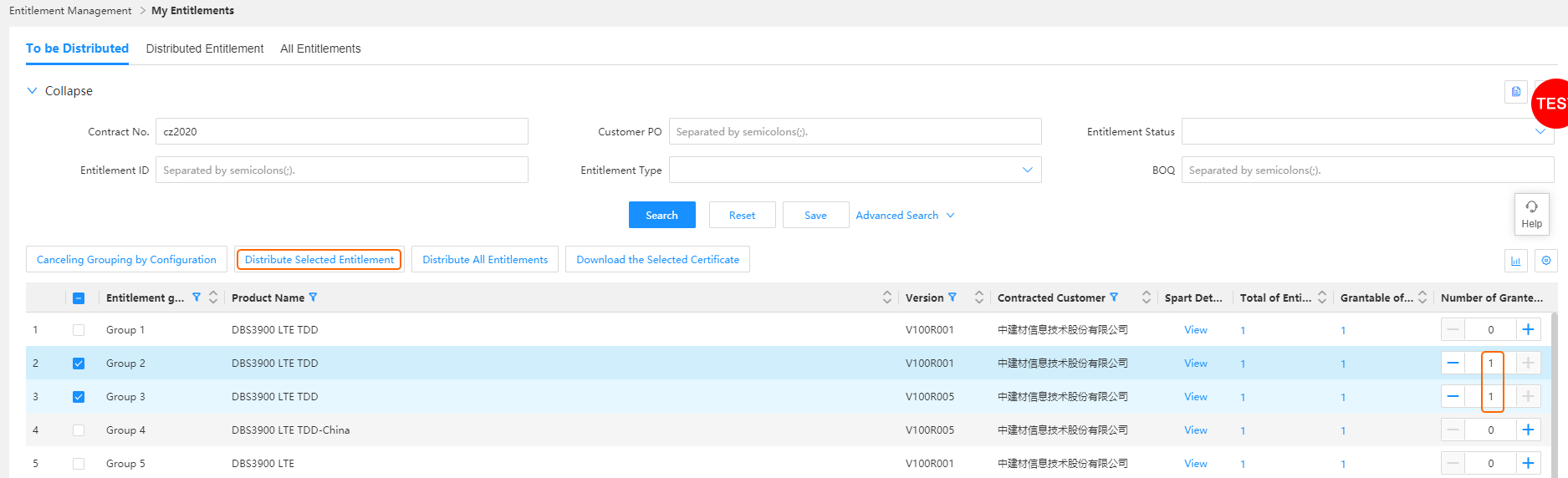Click Distribute Selected Entitlement
The width and height of the screenshot is (1568, 478).
[319, 259]
